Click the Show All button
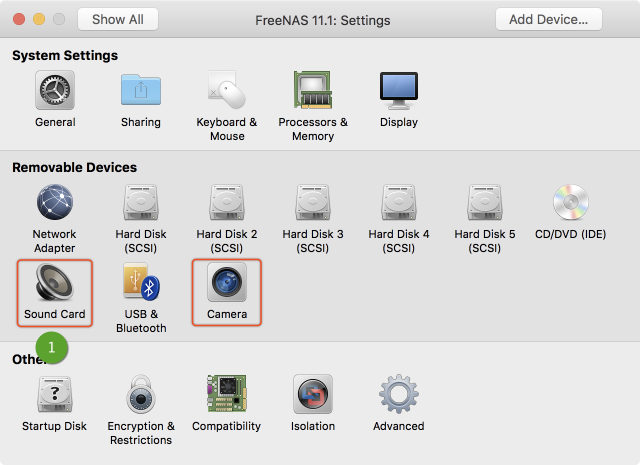This screenshot has height=465, width=640. [x=118, y=19]
